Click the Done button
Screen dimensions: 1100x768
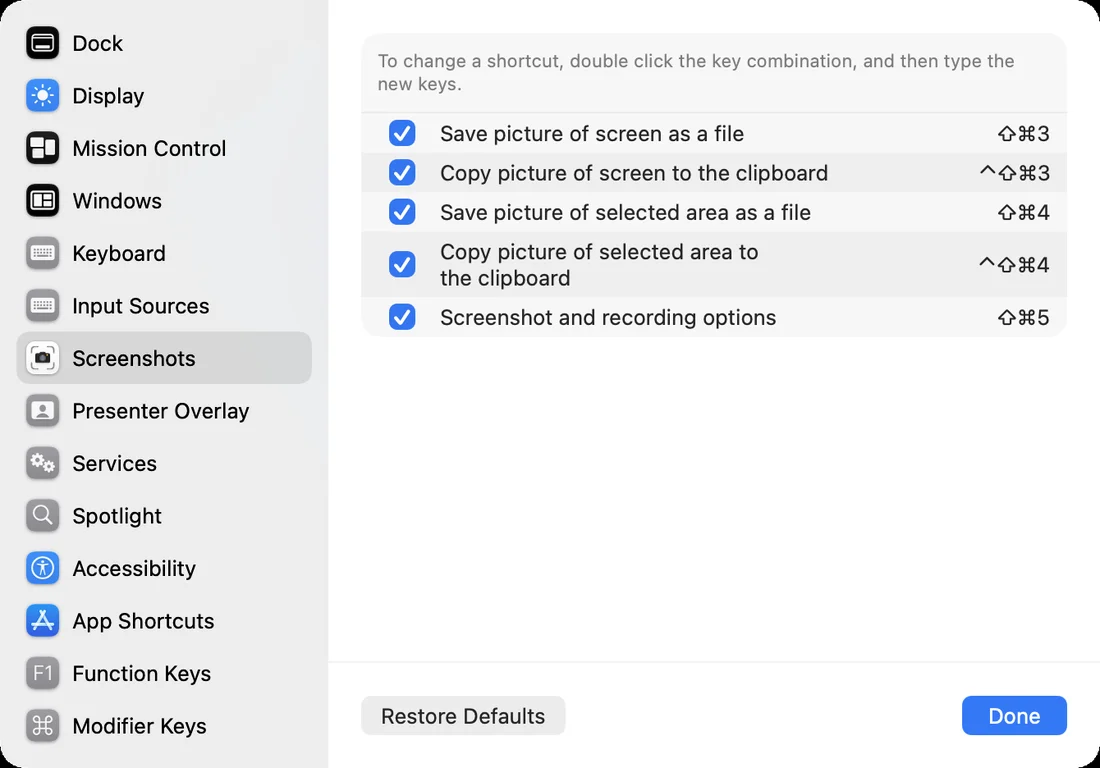(x=1014, y=715)
